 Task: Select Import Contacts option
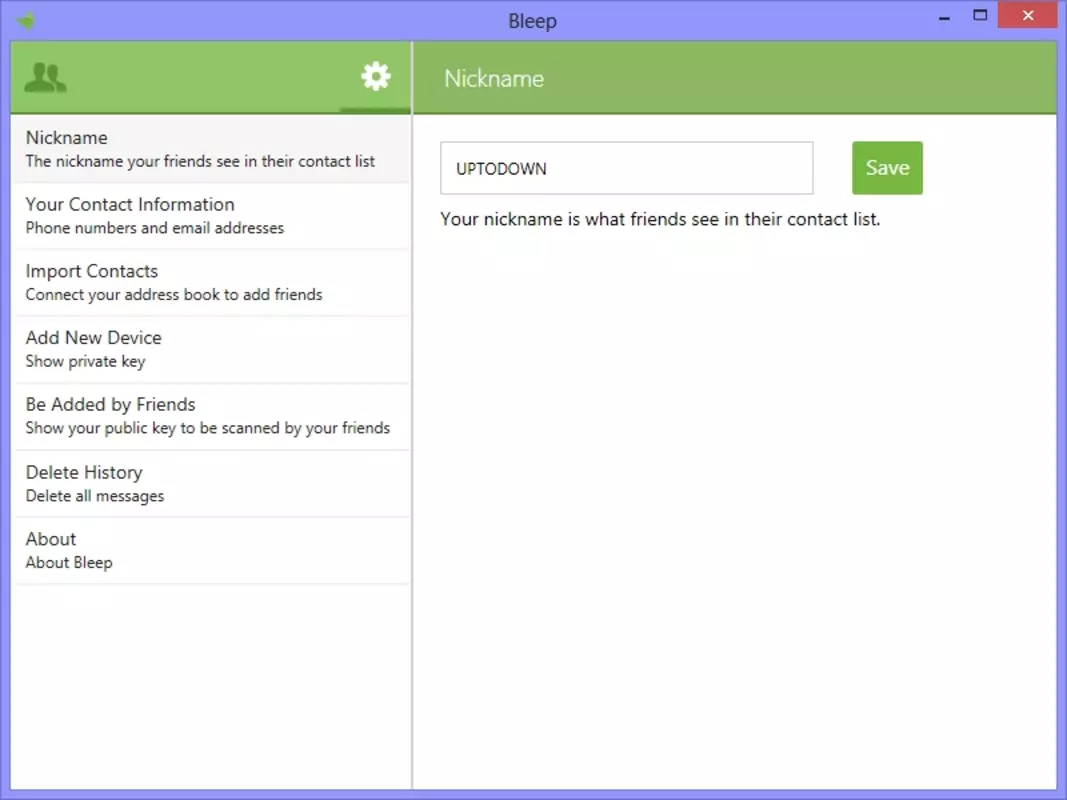click(211, 282)
